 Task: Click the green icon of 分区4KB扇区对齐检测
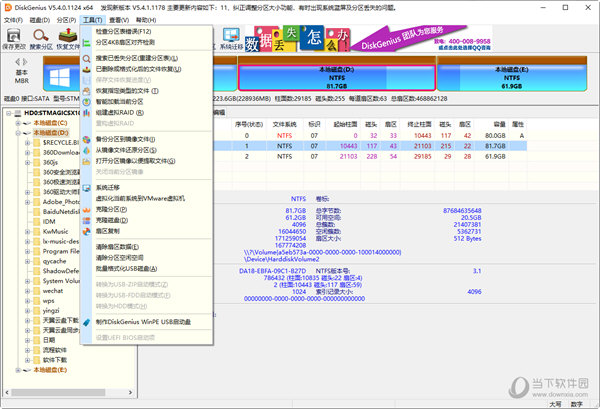87,42
